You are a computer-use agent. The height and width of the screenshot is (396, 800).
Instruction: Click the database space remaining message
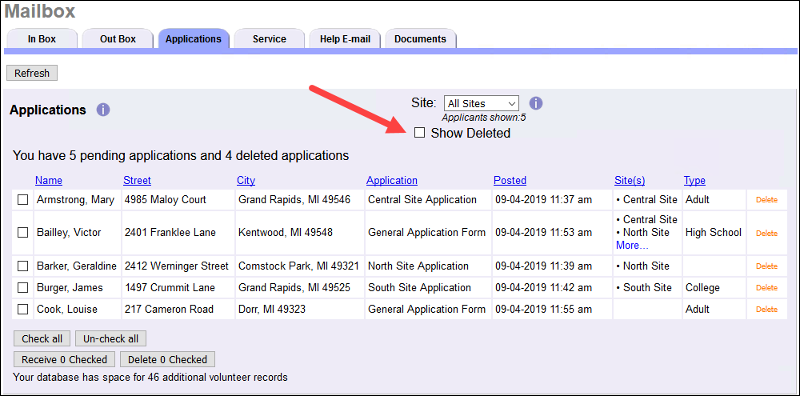[x=150, y=378]
